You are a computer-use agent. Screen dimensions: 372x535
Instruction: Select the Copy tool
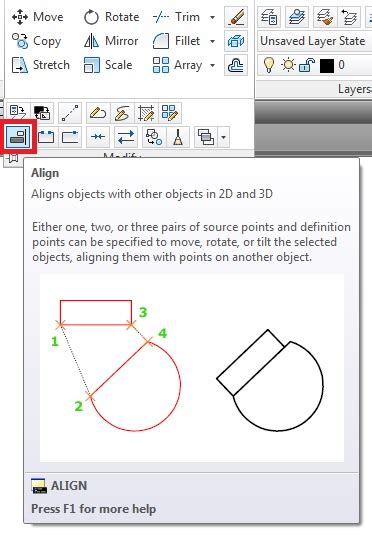tap(36, 41)
